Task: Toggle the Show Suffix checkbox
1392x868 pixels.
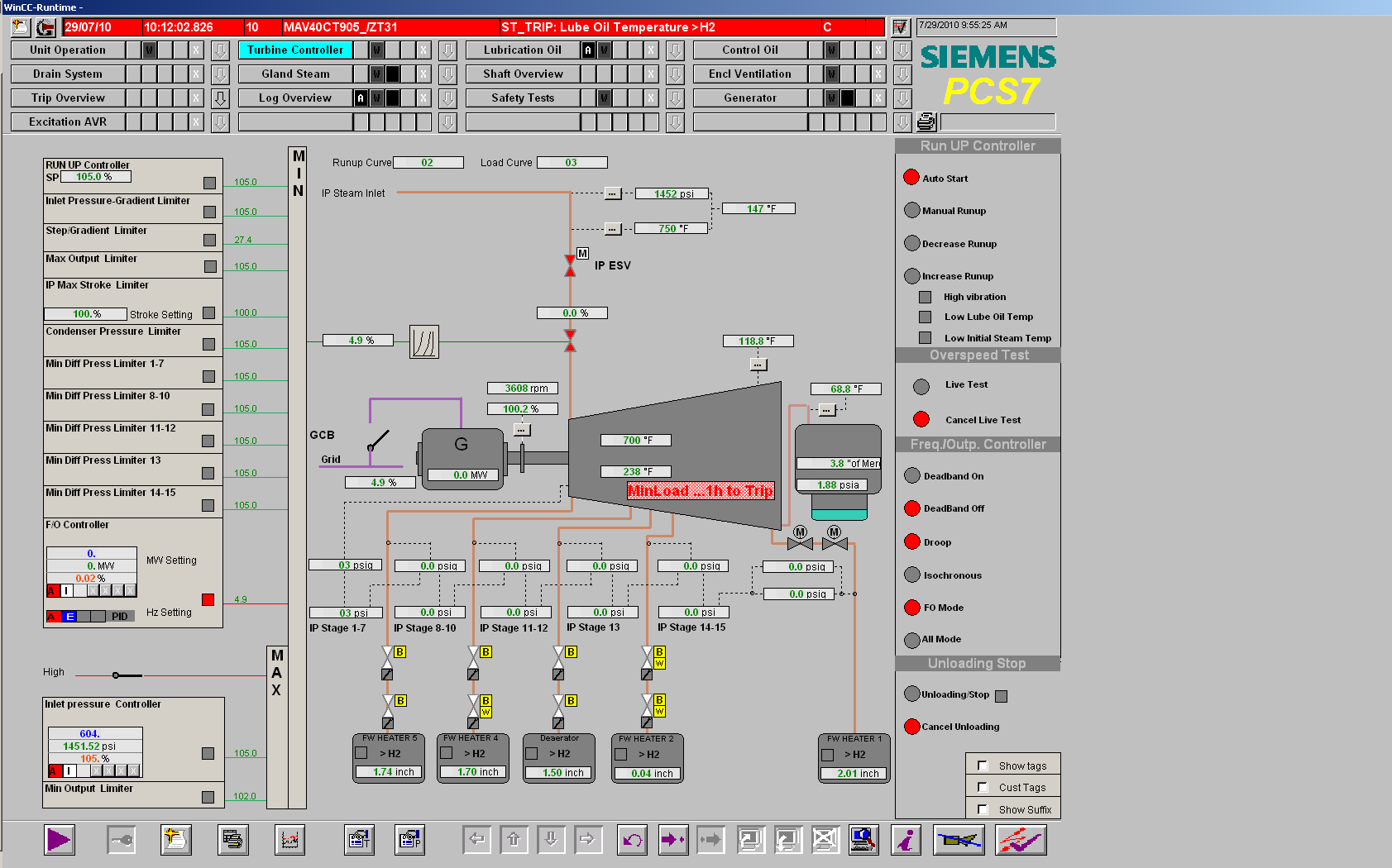Action: pos(983,809)
